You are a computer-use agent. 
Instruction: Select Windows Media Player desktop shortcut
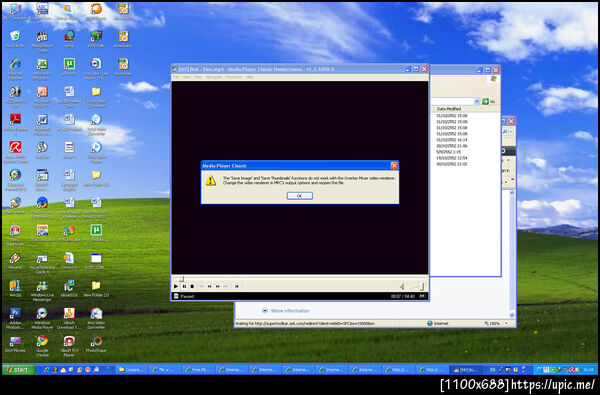coord(42,318)
